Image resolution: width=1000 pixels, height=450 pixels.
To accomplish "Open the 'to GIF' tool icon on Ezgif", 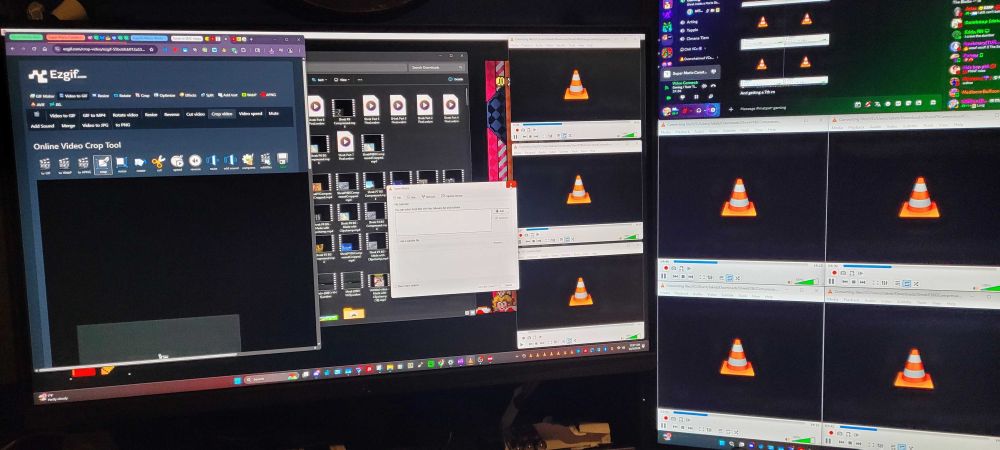I will (x=45, y=163).
